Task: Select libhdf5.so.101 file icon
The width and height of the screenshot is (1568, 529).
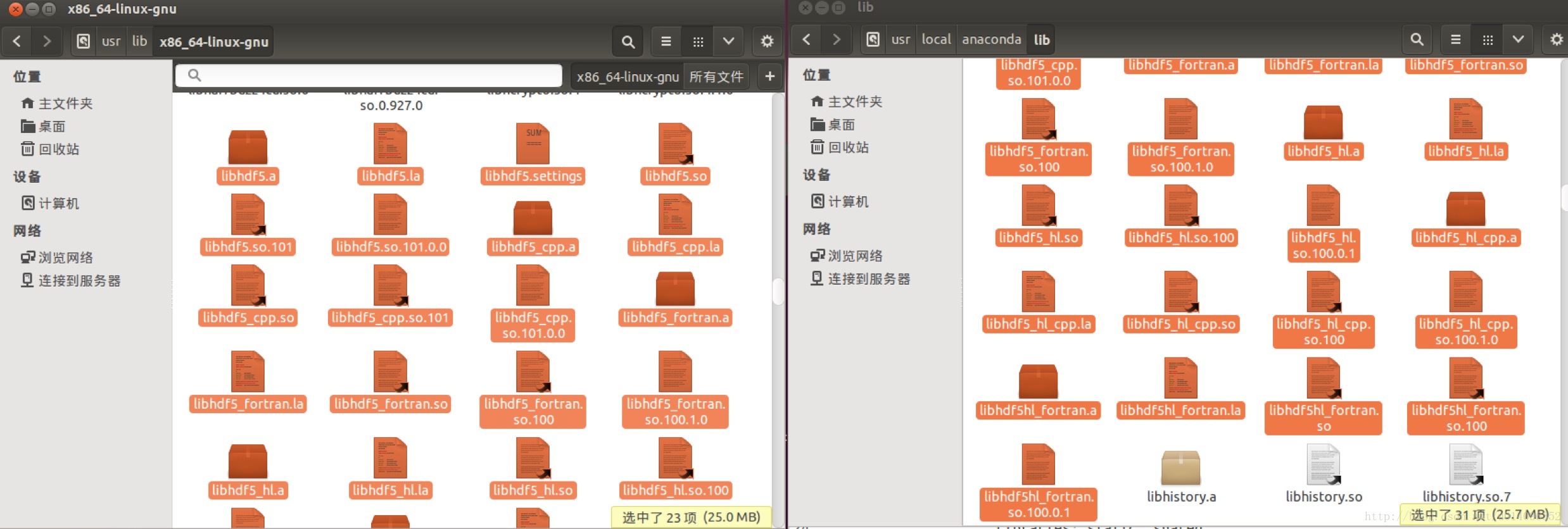Action: (x=248, y=215)
